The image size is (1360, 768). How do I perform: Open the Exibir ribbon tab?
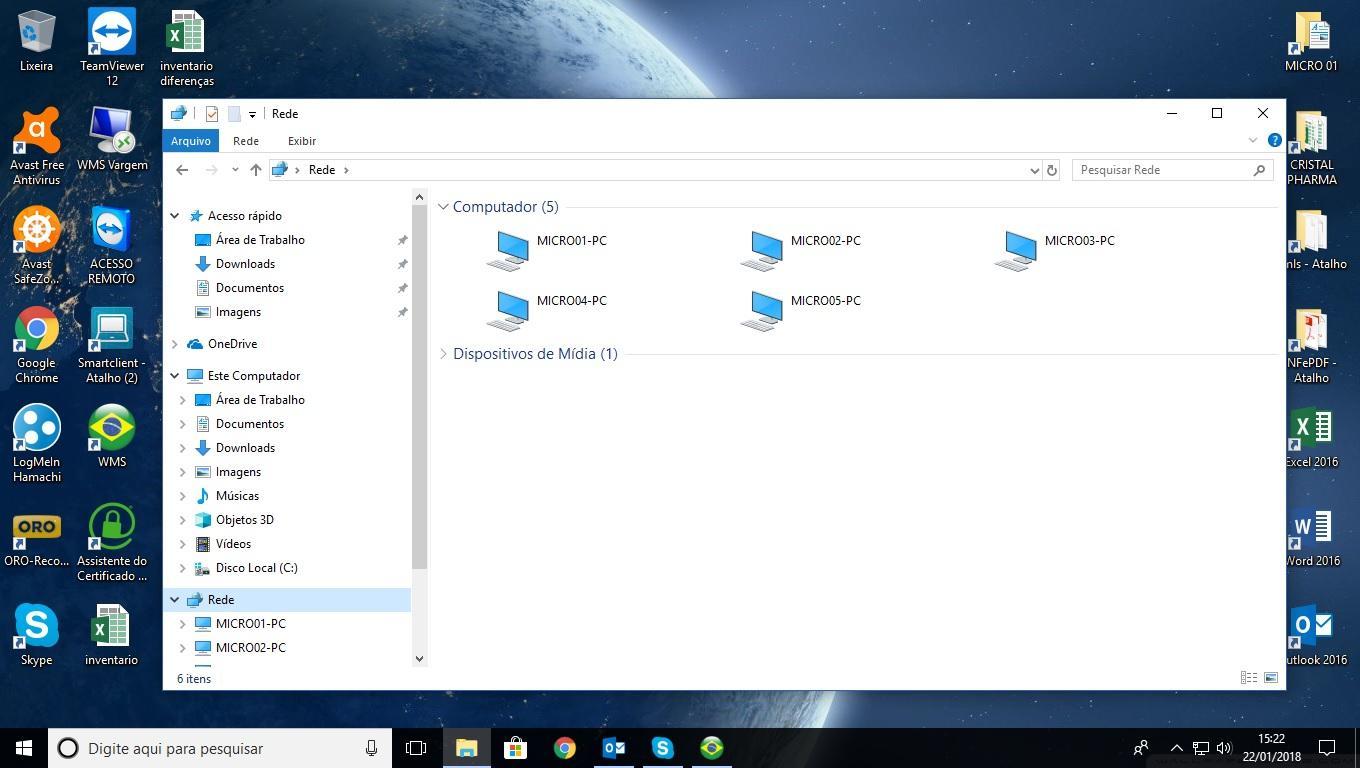[302, 141]
